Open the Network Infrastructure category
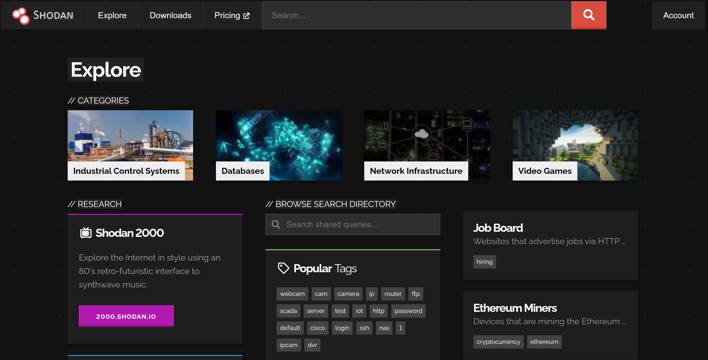 click(427, 145)
